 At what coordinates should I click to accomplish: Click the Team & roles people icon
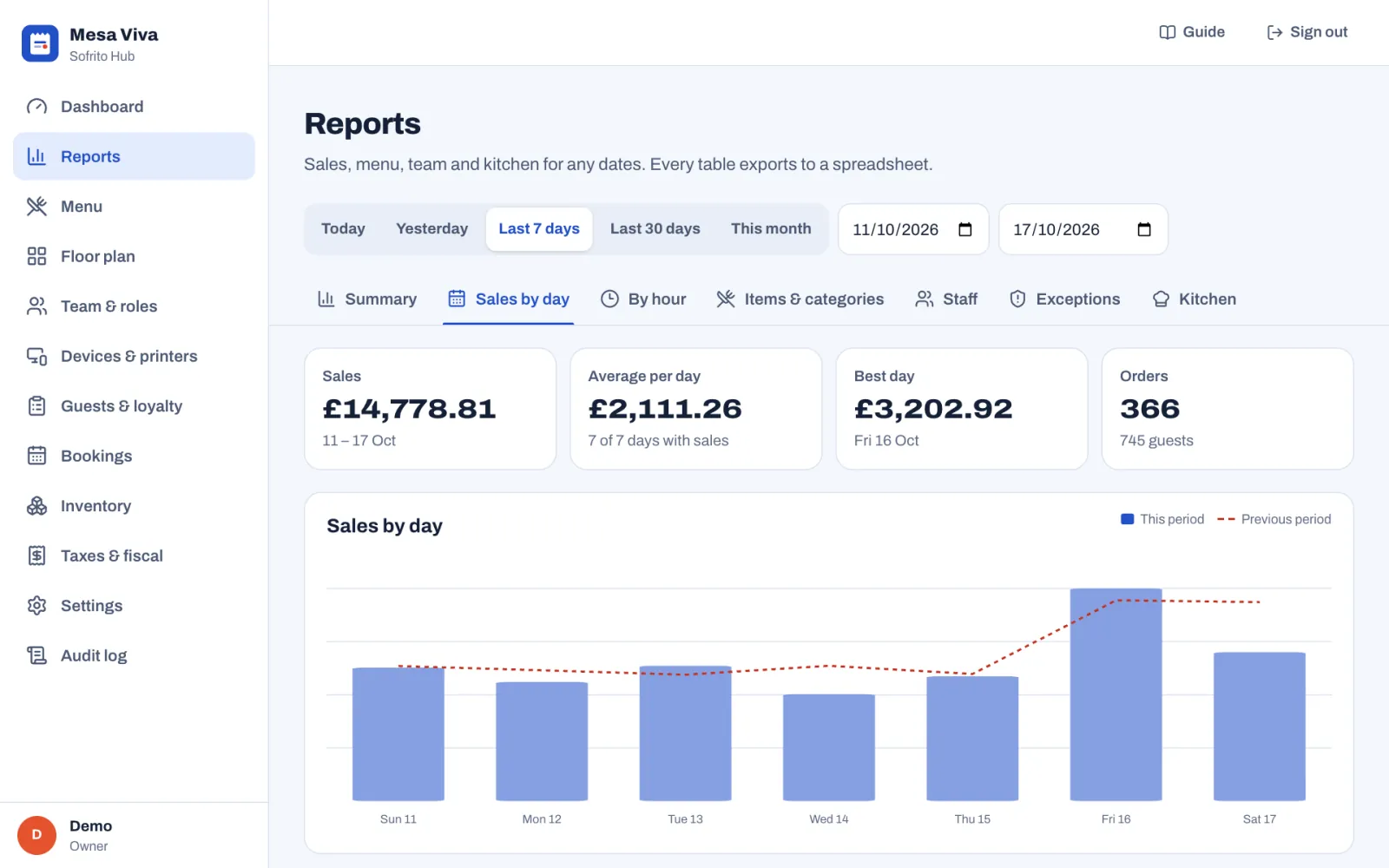[x=36, y=306]
